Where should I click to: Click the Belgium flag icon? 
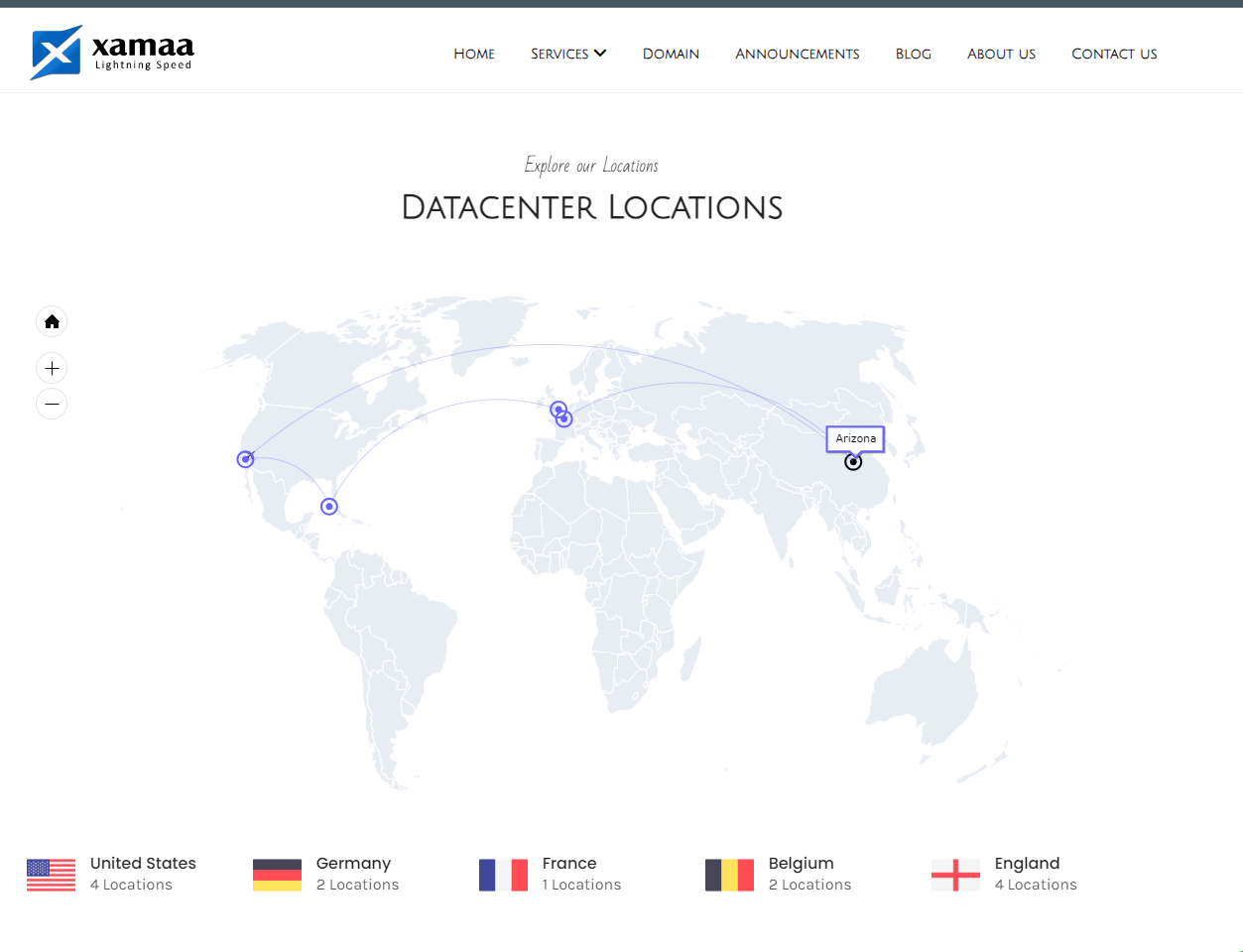pos(729,875)
